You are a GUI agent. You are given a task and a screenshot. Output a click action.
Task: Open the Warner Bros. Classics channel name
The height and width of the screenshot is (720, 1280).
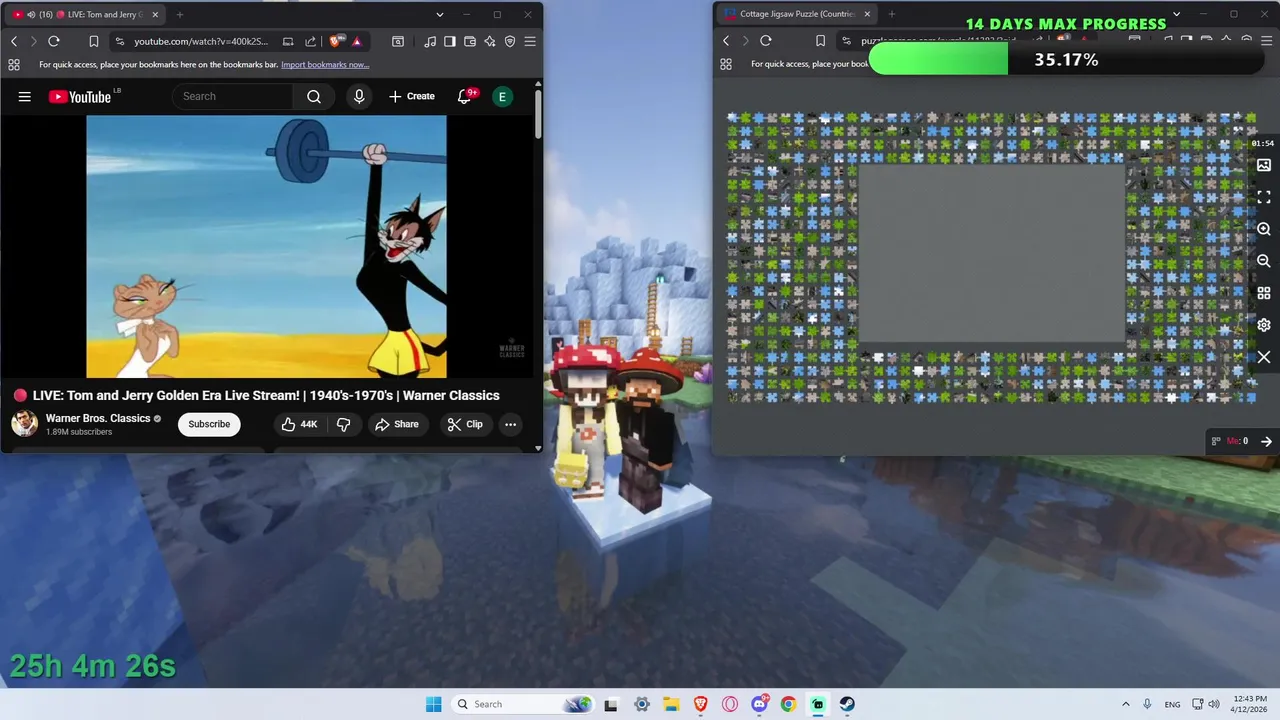(98, 418)
